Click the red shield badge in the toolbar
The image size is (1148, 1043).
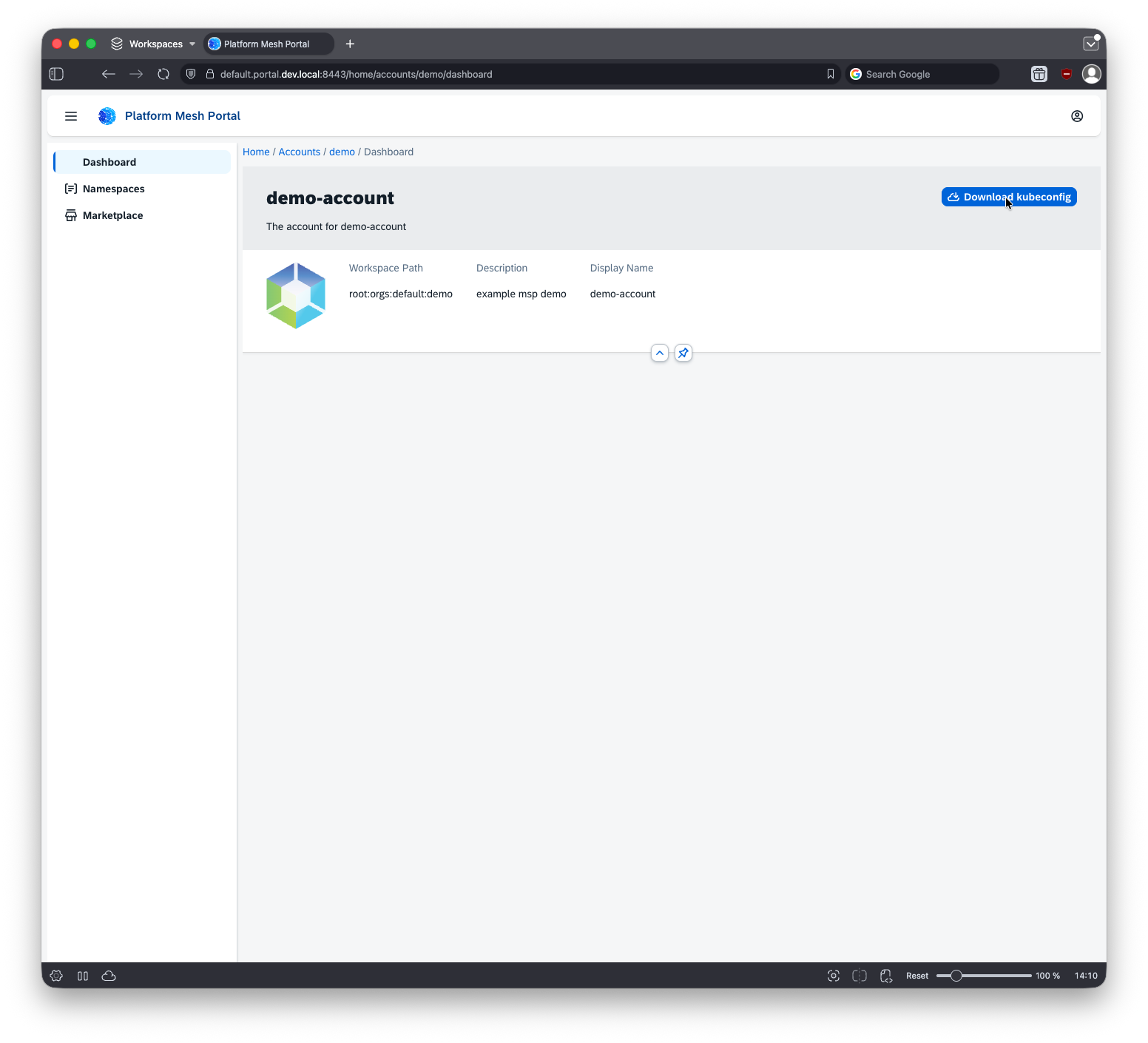(x=1067, y=74)
